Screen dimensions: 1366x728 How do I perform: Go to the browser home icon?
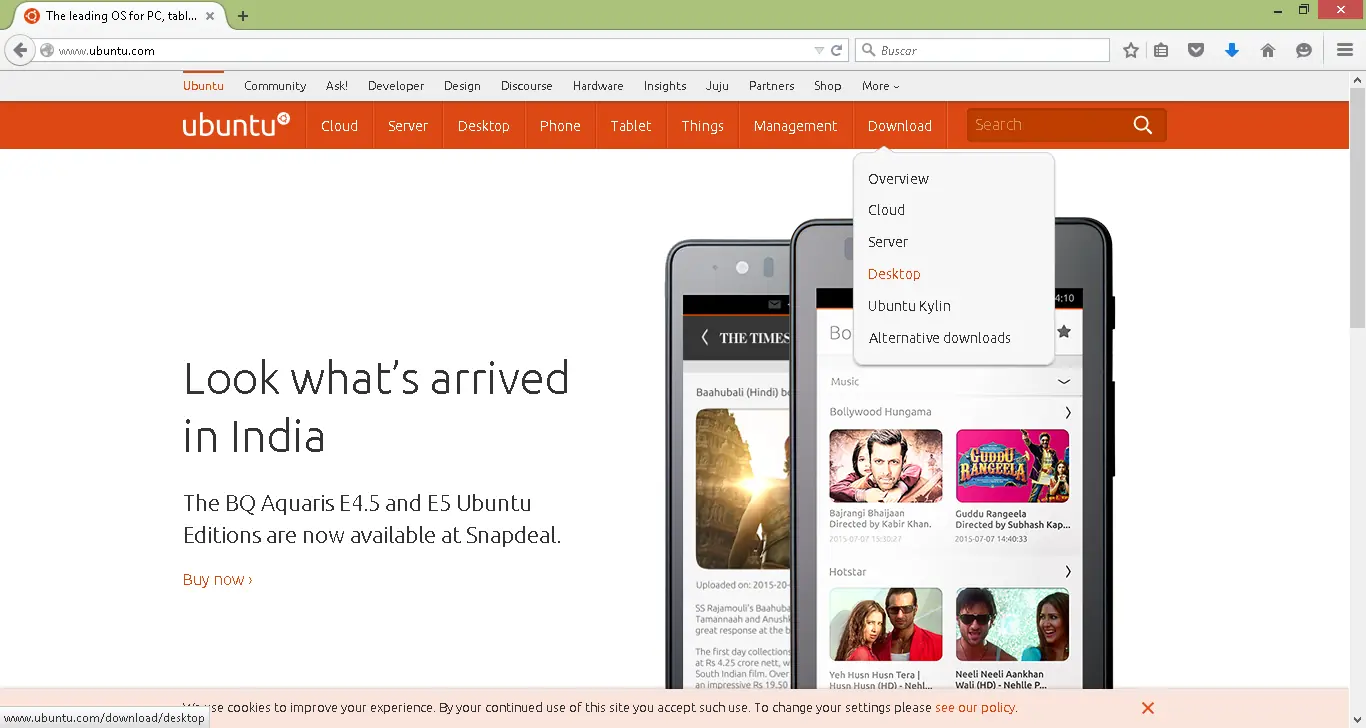[x=1268, y=50]
